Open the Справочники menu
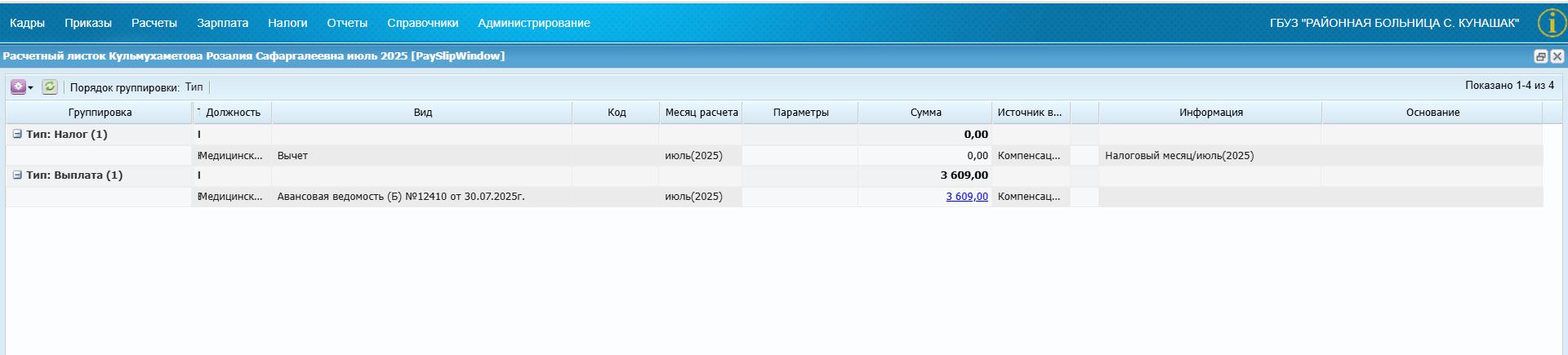Screen dimensions: 1568x355 point(423,23)
